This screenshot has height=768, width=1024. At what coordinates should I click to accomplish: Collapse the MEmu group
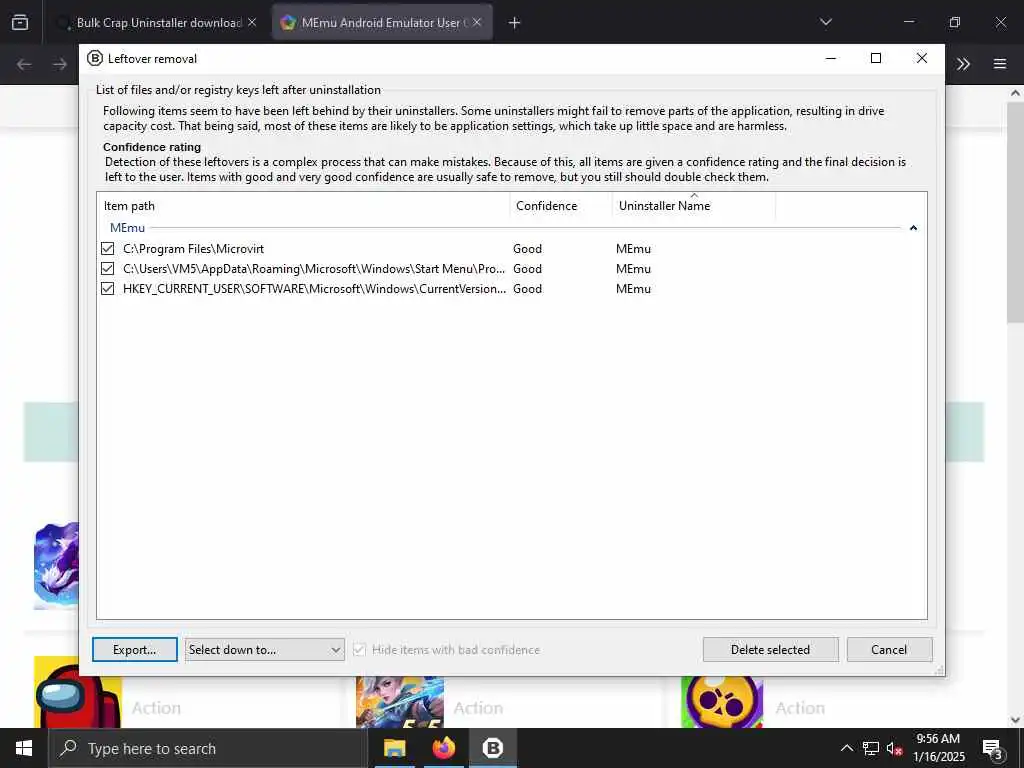pyautogui.click(x=913, y=228)
